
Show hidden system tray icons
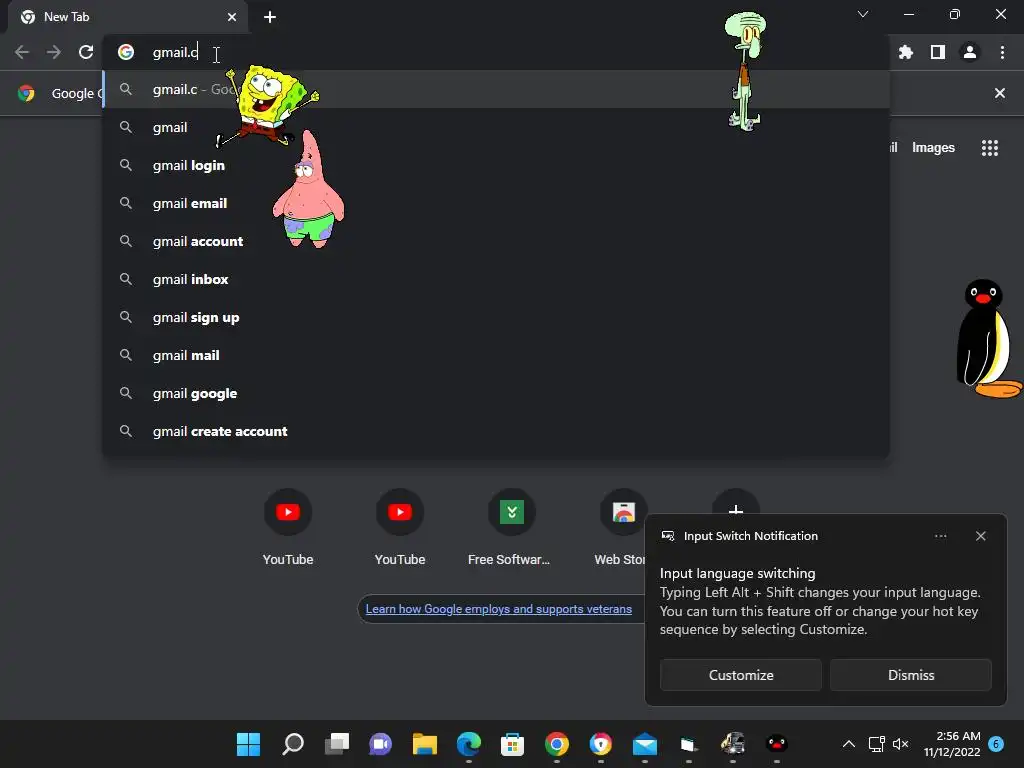(848, 744)
